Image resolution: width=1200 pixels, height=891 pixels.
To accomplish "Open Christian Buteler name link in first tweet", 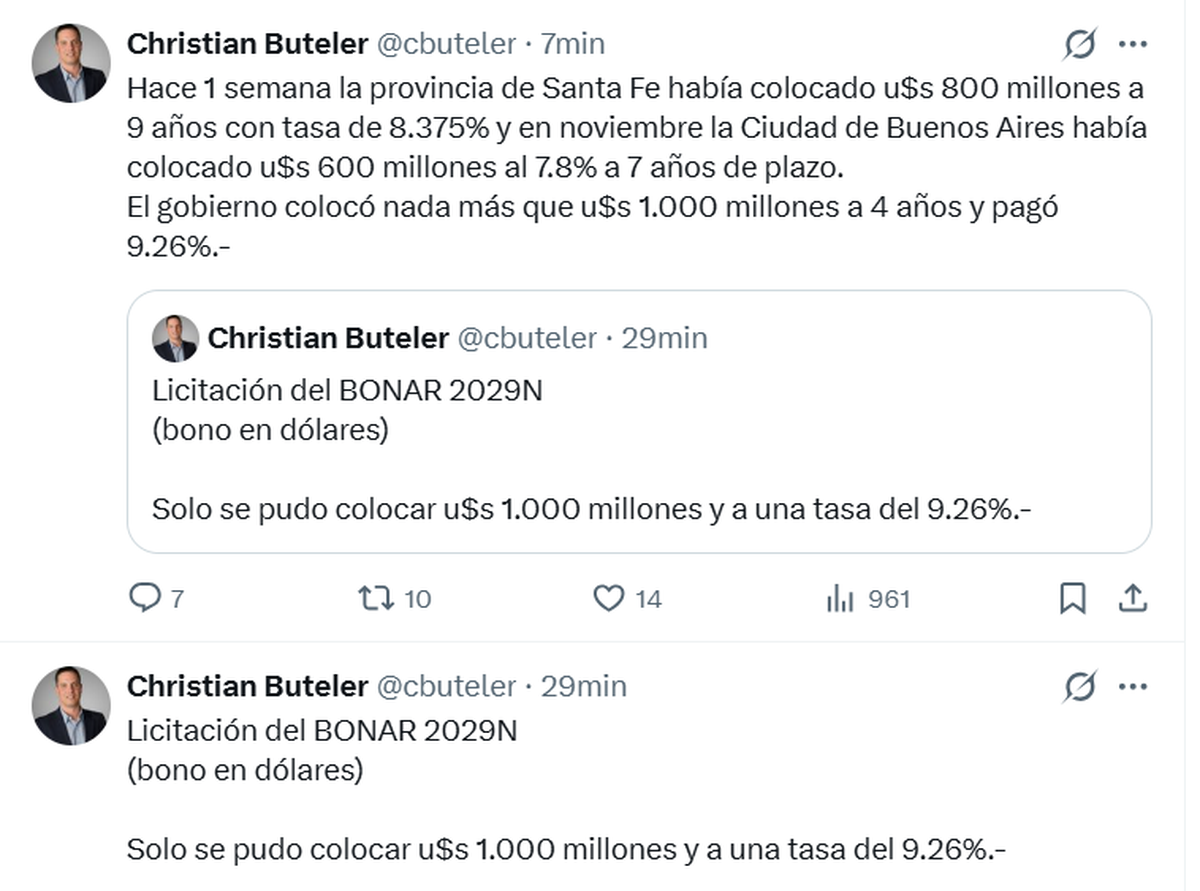I will click(x=247, y=44).
